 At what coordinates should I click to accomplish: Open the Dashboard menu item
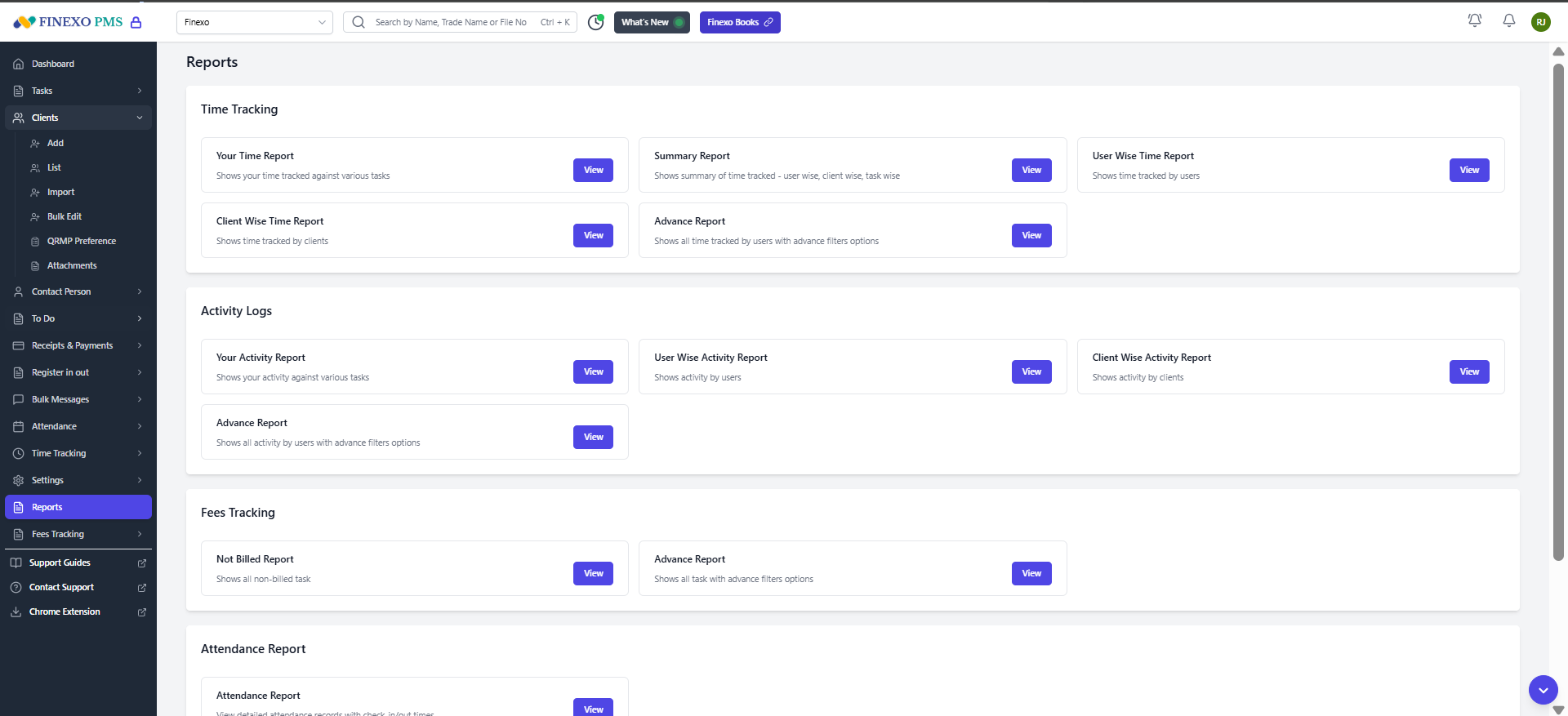53,64
